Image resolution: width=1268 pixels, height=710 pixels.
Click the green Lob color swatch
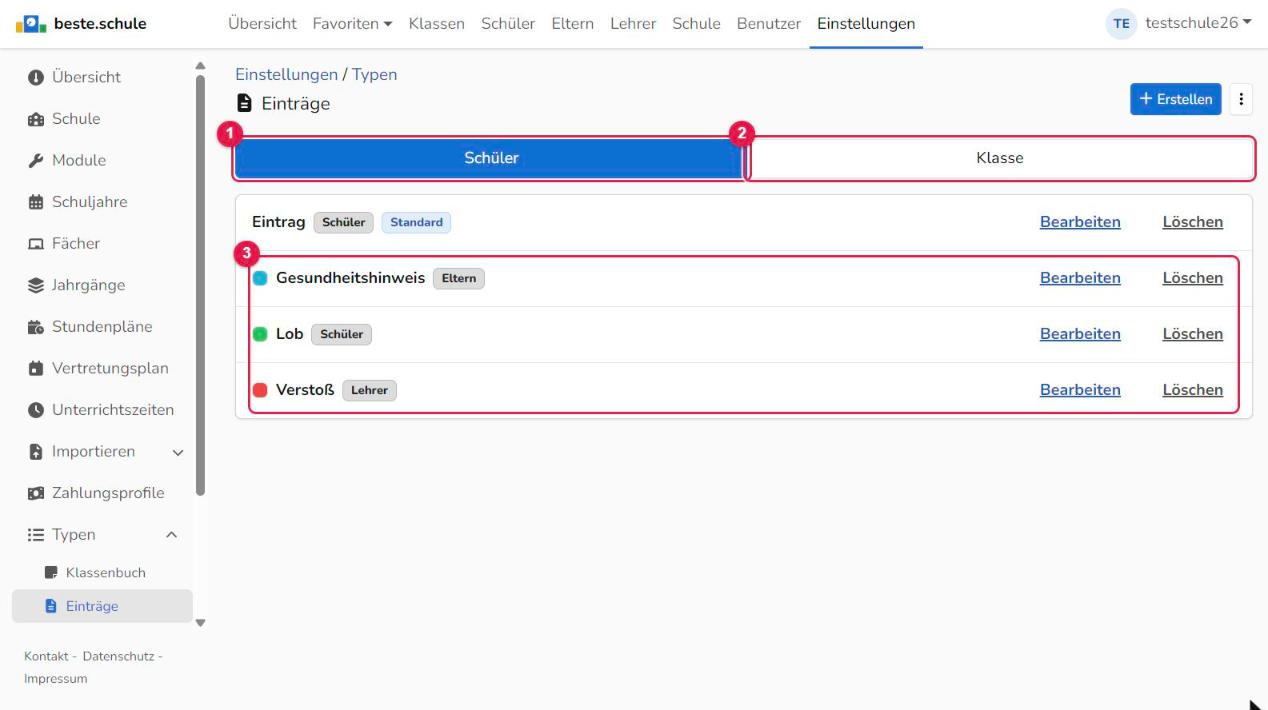click(260, 334)
